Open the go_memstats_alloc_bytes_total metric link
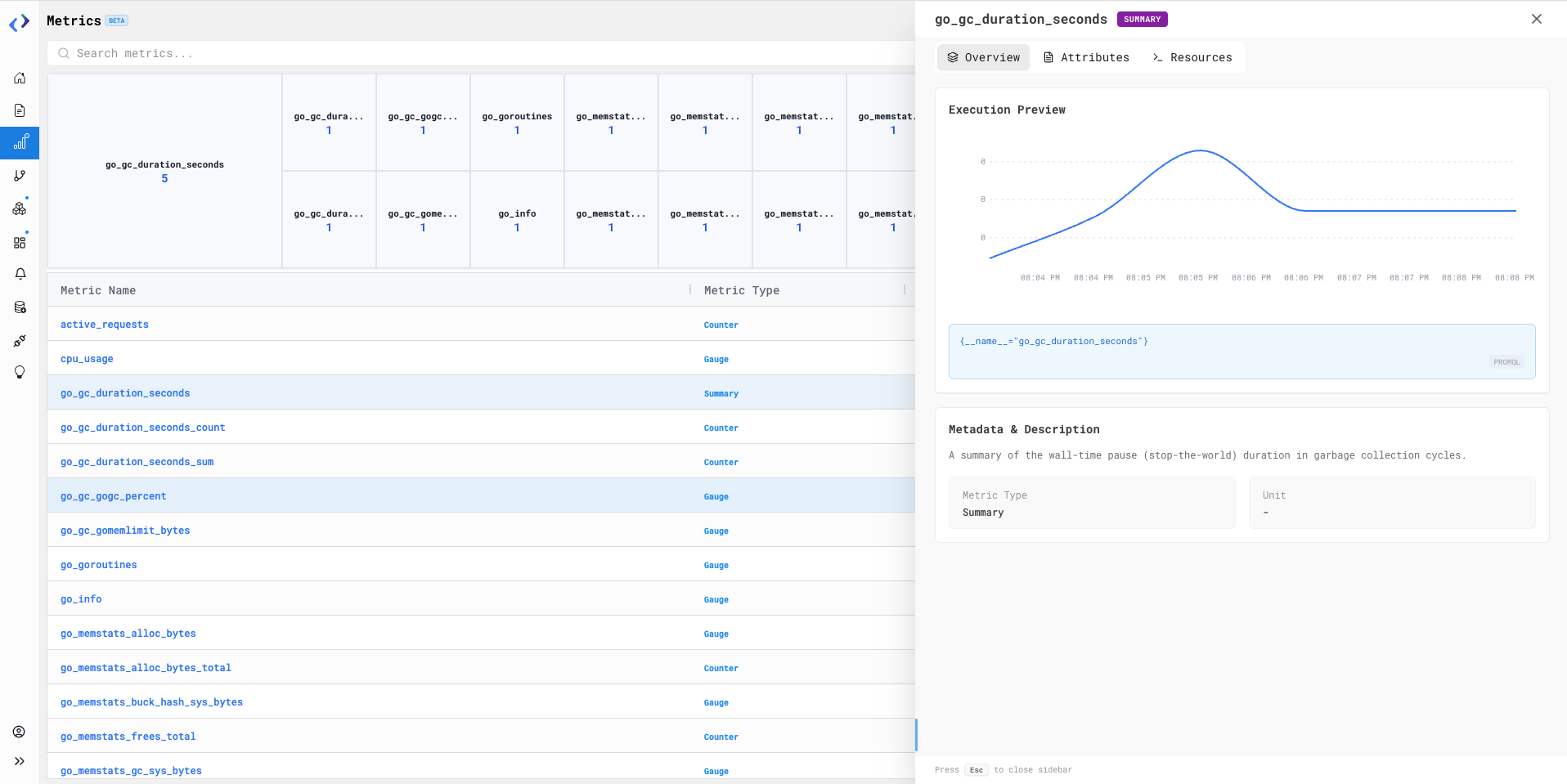 (146, 668)
